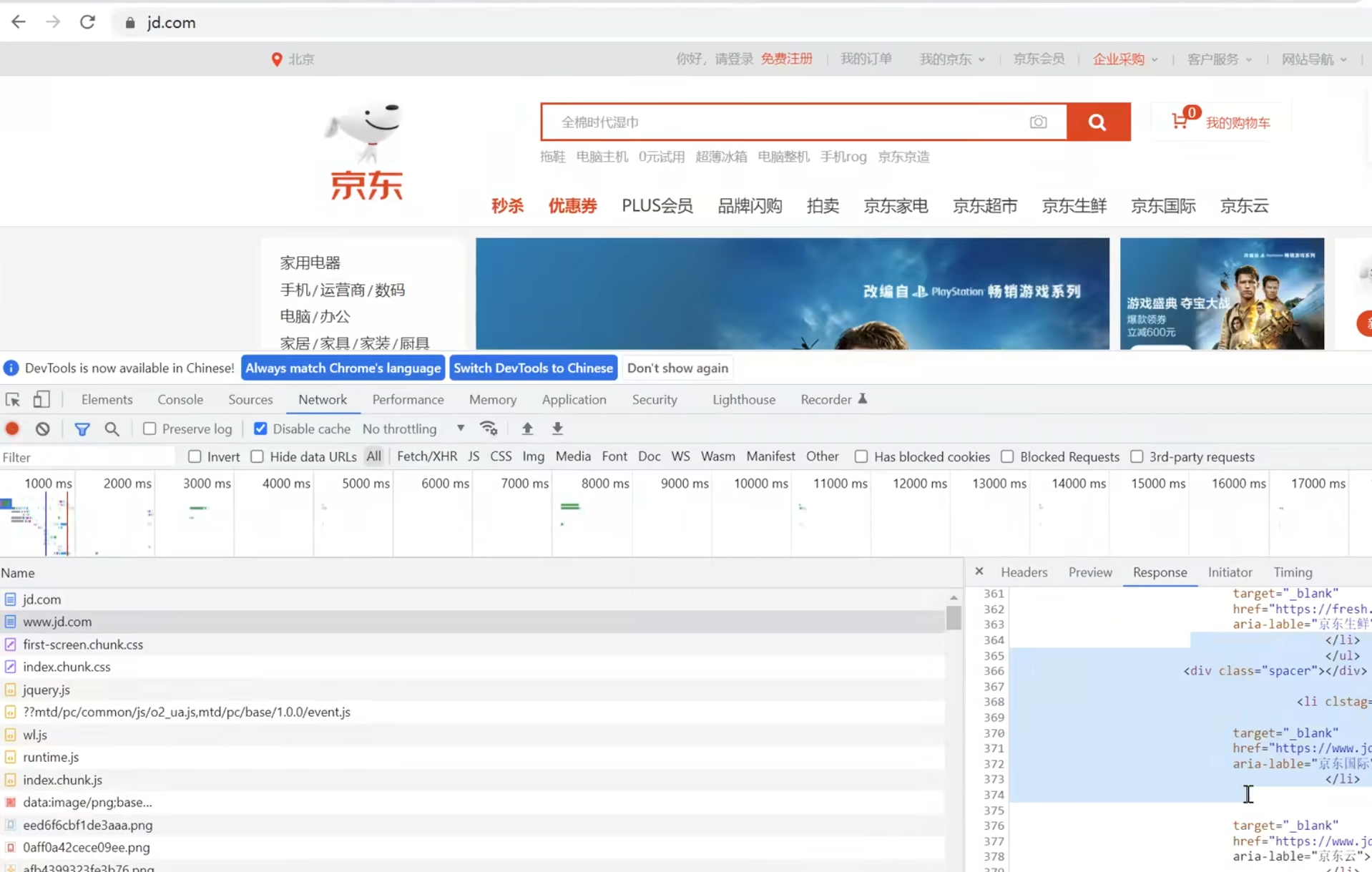This screenshot has width=1372, height=872.
Task: Click Switch DevTools to Chinese button
Action: tap(533, 368)
